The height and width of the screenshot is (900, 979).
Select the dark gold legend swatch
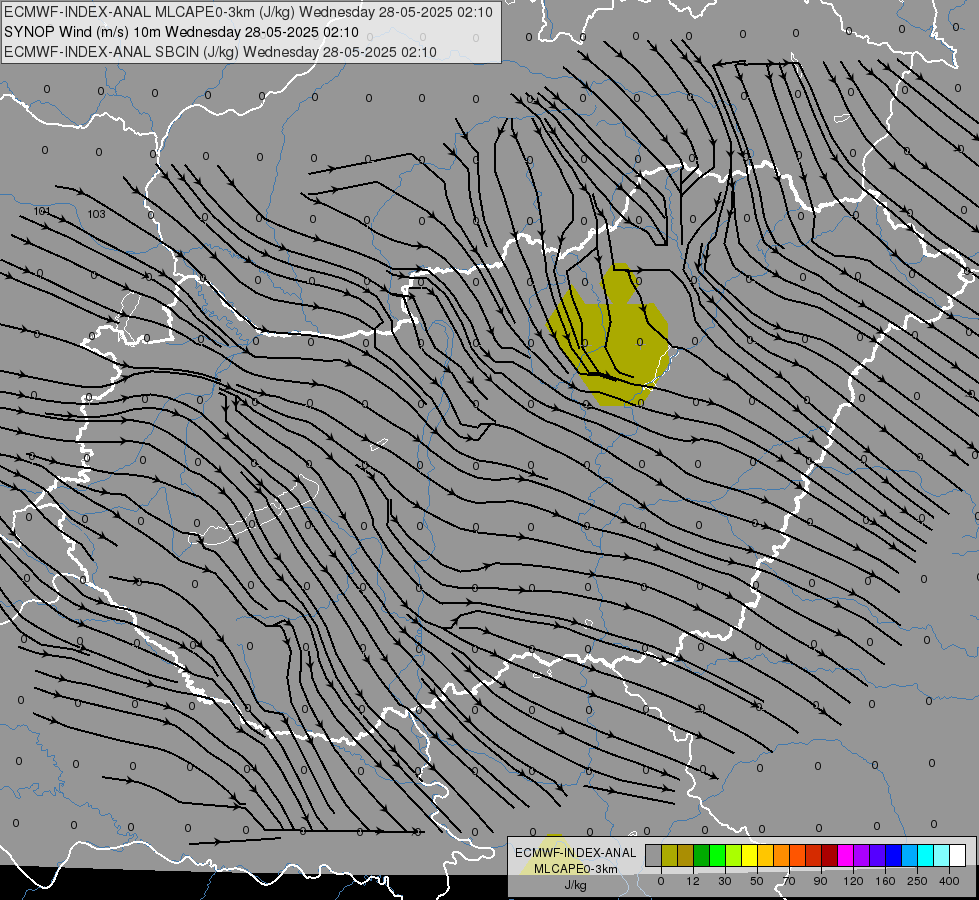686,855
